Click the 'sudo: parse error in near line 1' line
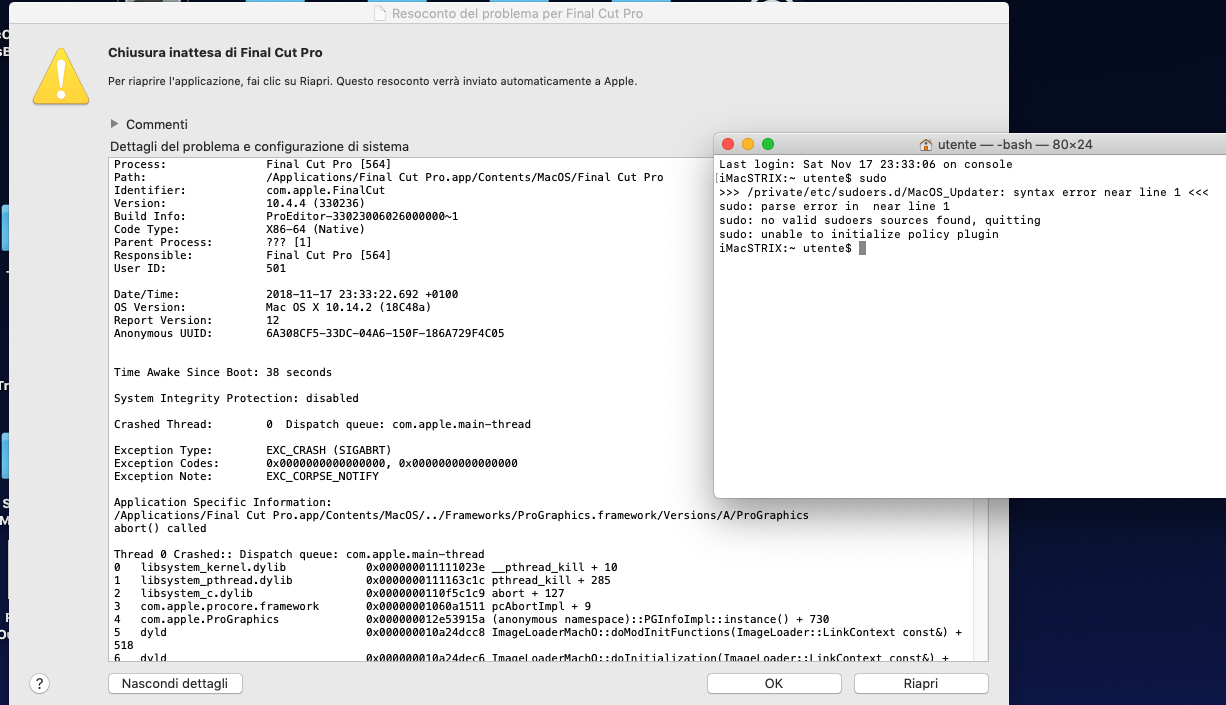 pyautogui.click(x=834, y=206)
